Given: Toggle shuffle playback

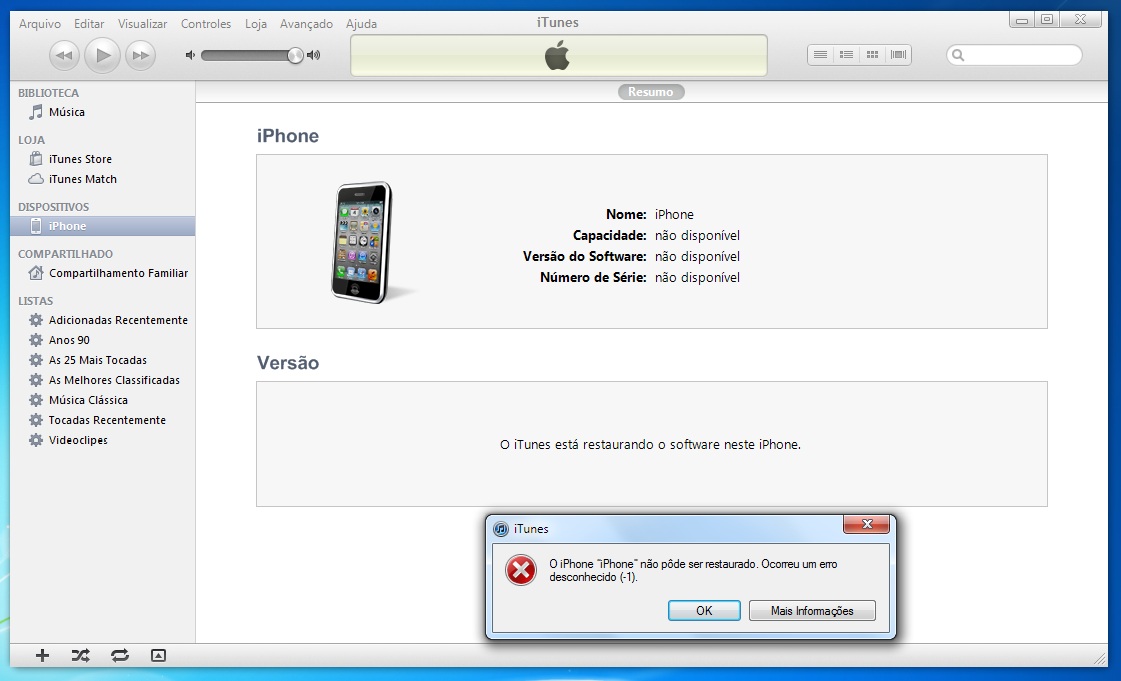Looking at the screenshot, I should (x=81, y=655).
